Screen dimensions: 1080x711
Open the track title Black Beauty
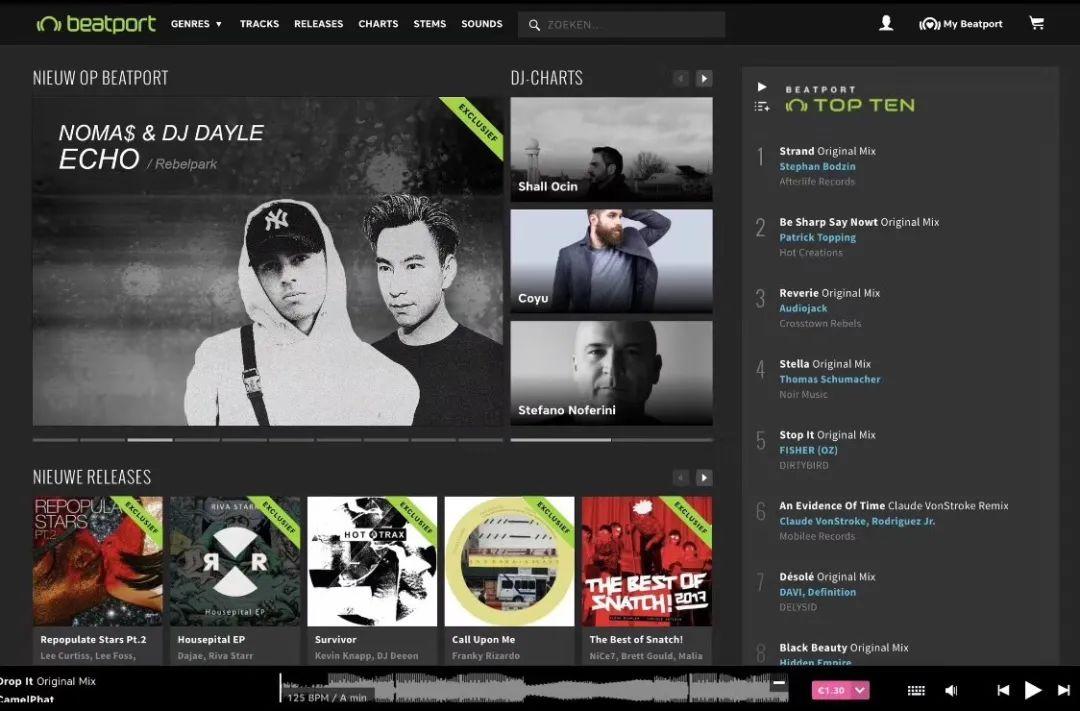(813, 648)
